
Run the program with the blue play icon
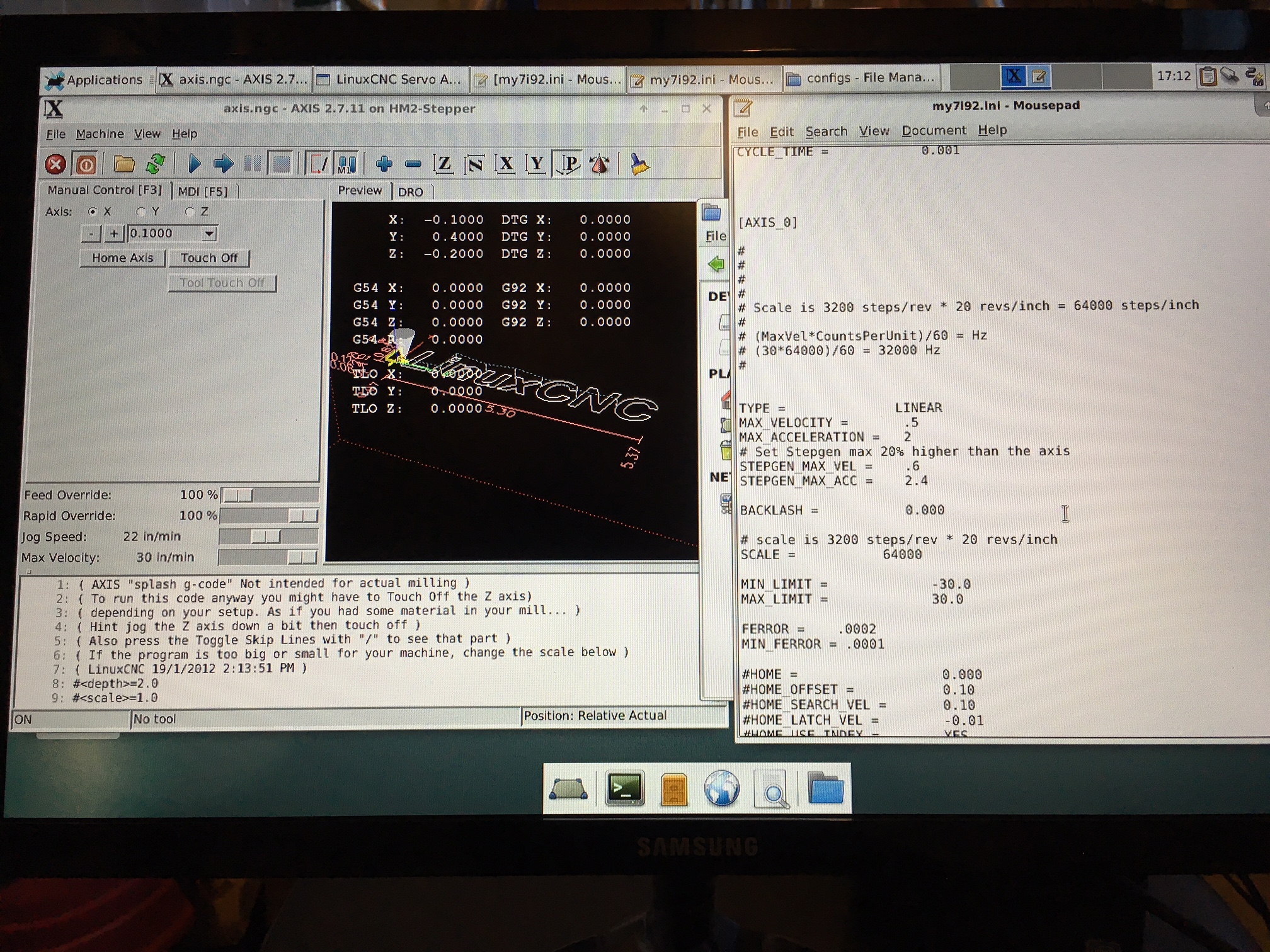click(194, 164)
